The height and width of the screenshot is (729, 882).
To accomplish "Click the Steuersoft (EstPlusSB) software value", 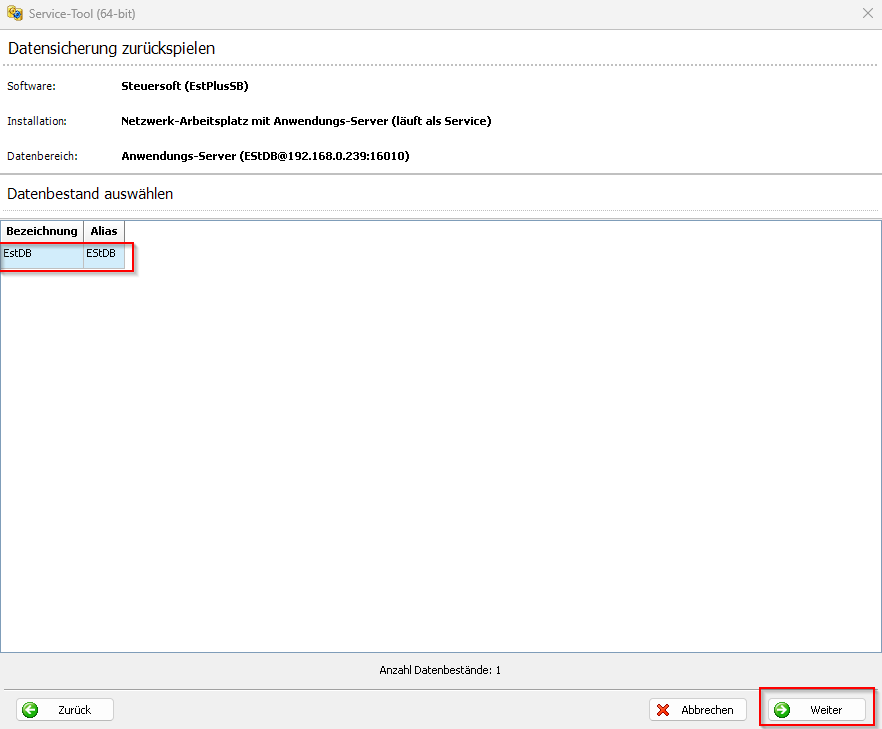I will [185, 86].
